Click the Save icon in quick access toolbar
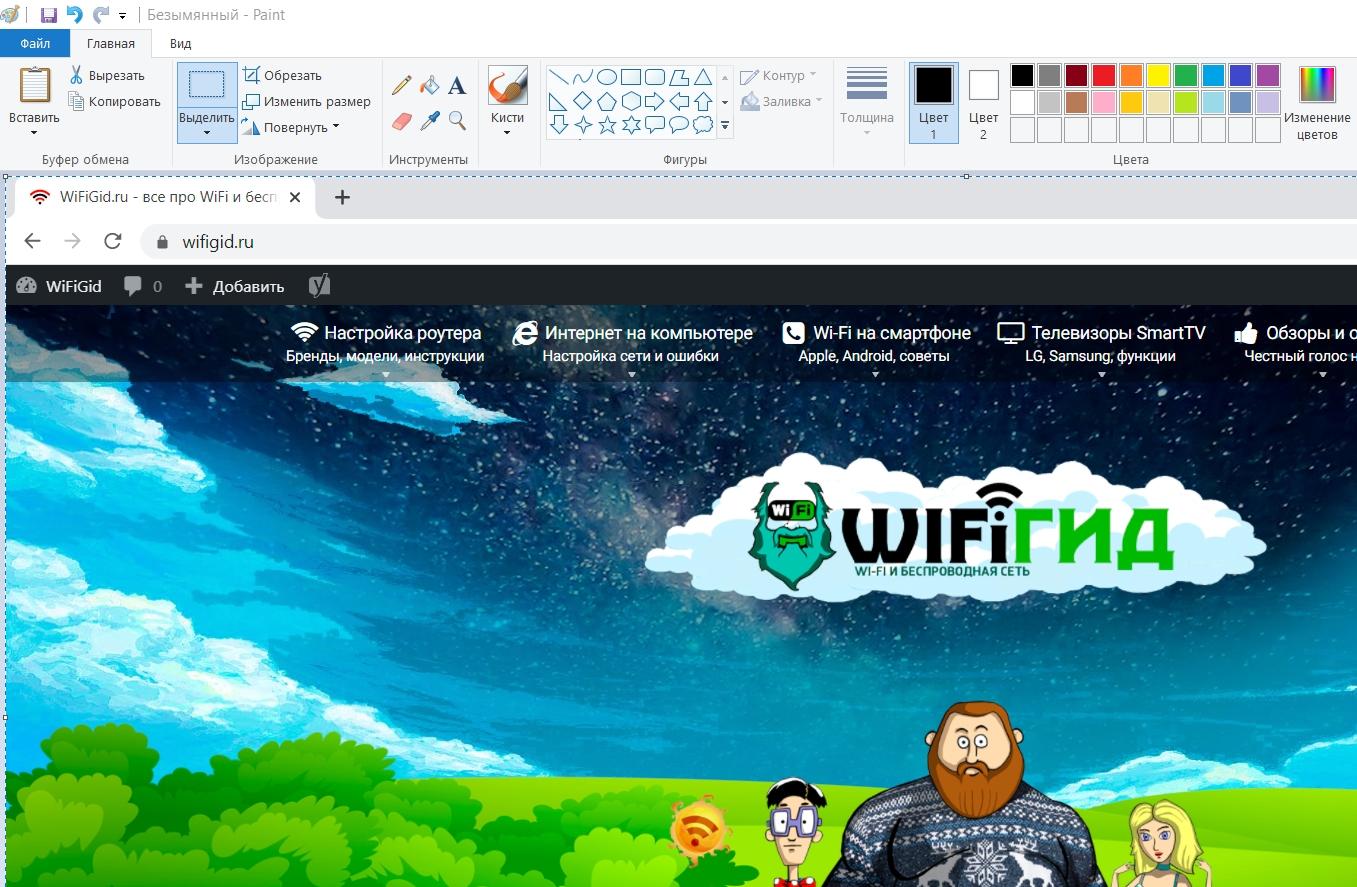This screenshot has width=1357, height=887. [x=48, y=15]
